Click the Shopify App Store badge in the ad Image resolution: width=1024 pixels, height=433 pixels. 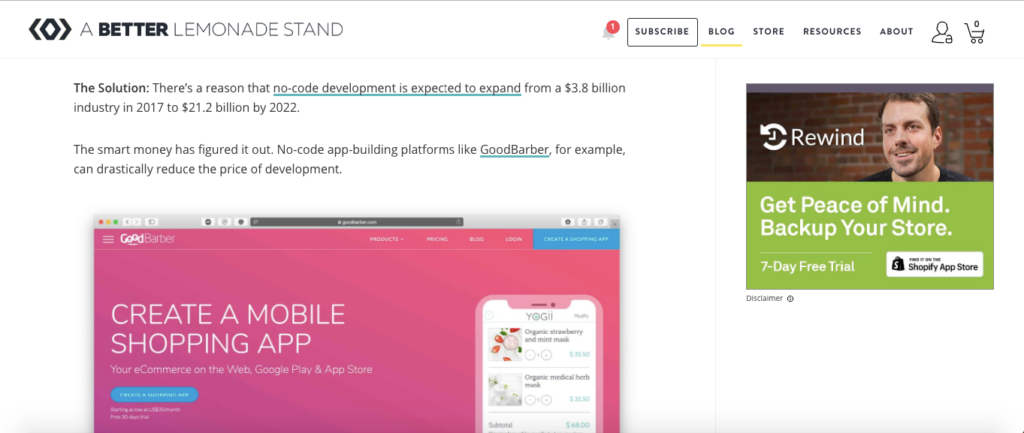(x=935, y=265)
